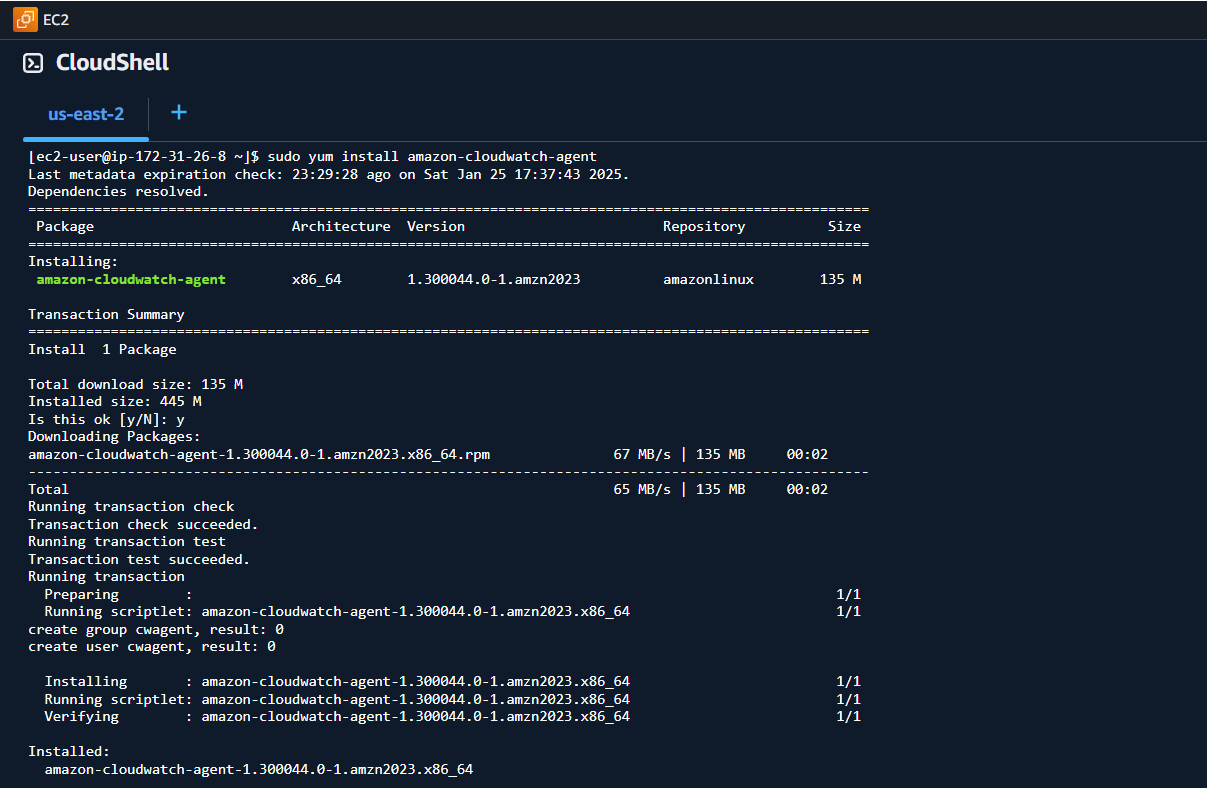
Task: Click the Is this ok [y/N] prompt
Action: click(x=106, y=420)
